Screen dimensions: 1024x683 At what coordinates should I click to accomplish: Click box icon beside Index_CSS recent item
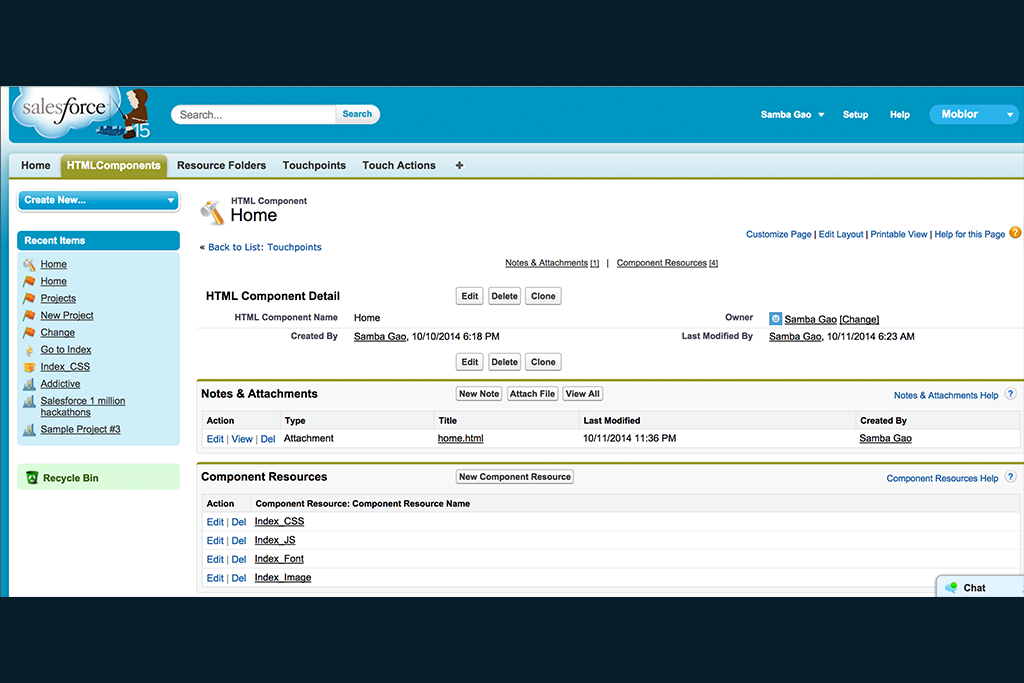coord(29,367)
